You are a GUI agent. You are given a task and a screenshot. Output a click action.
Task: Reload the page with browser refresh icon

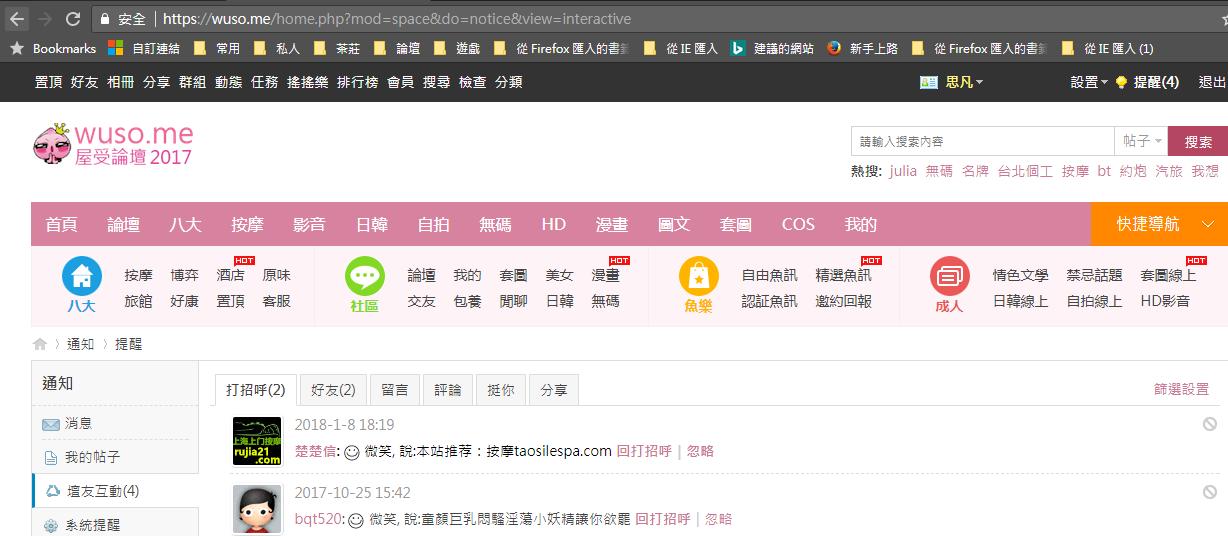click(x=73, y=19)
